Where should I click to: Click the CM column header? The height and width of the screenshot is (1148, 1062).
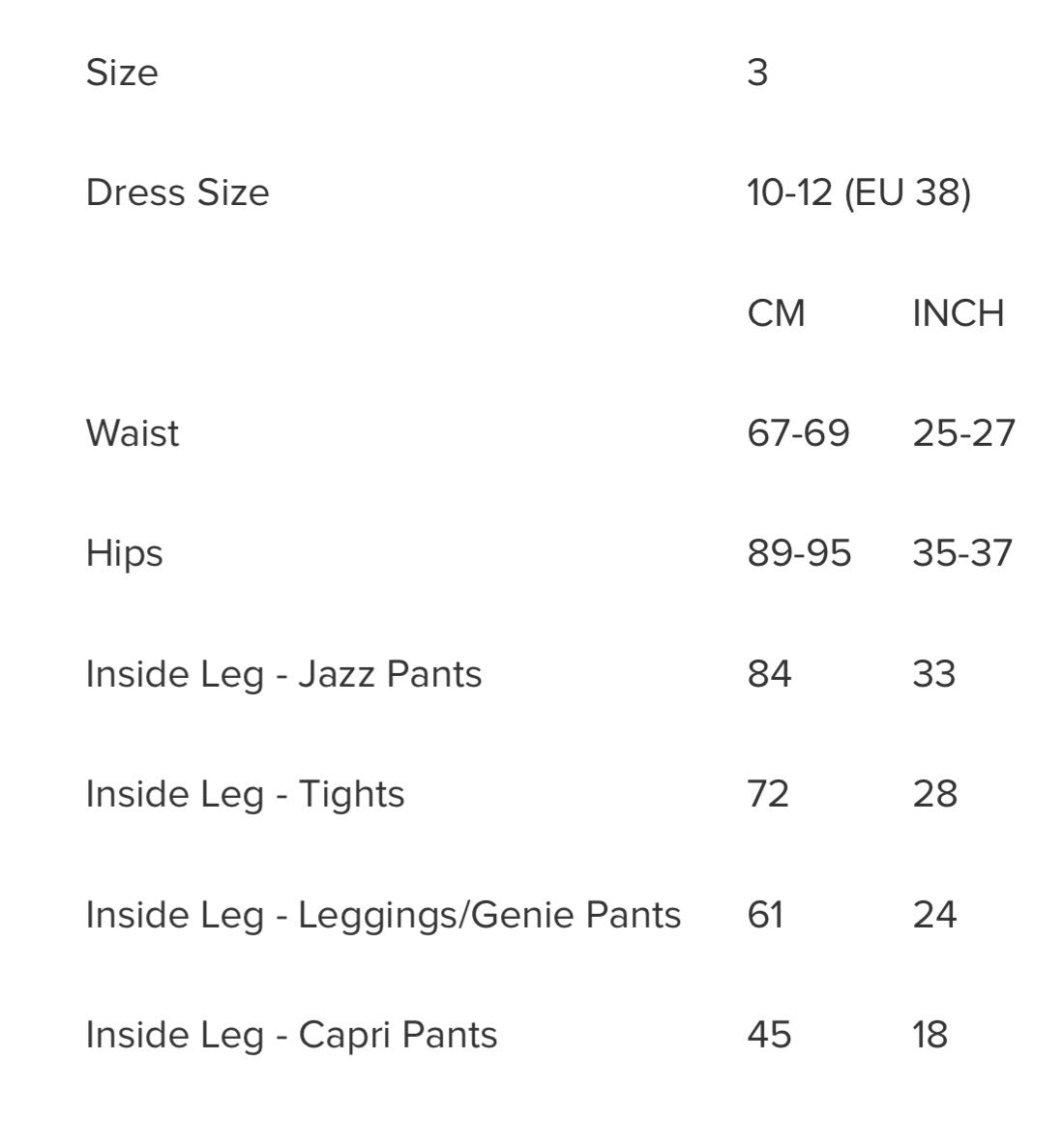776,313
